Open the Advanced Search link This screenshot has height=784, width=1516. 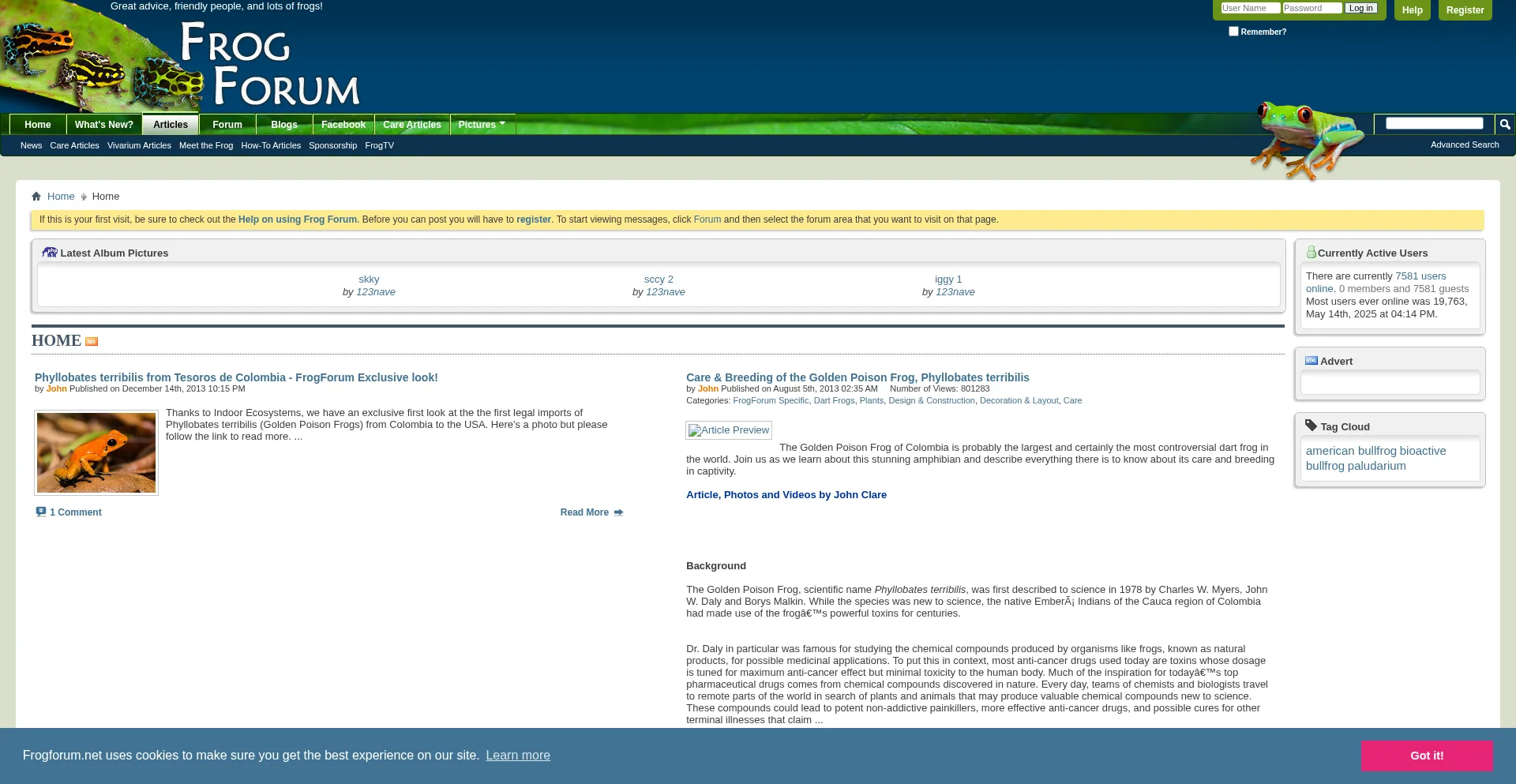1464,144
